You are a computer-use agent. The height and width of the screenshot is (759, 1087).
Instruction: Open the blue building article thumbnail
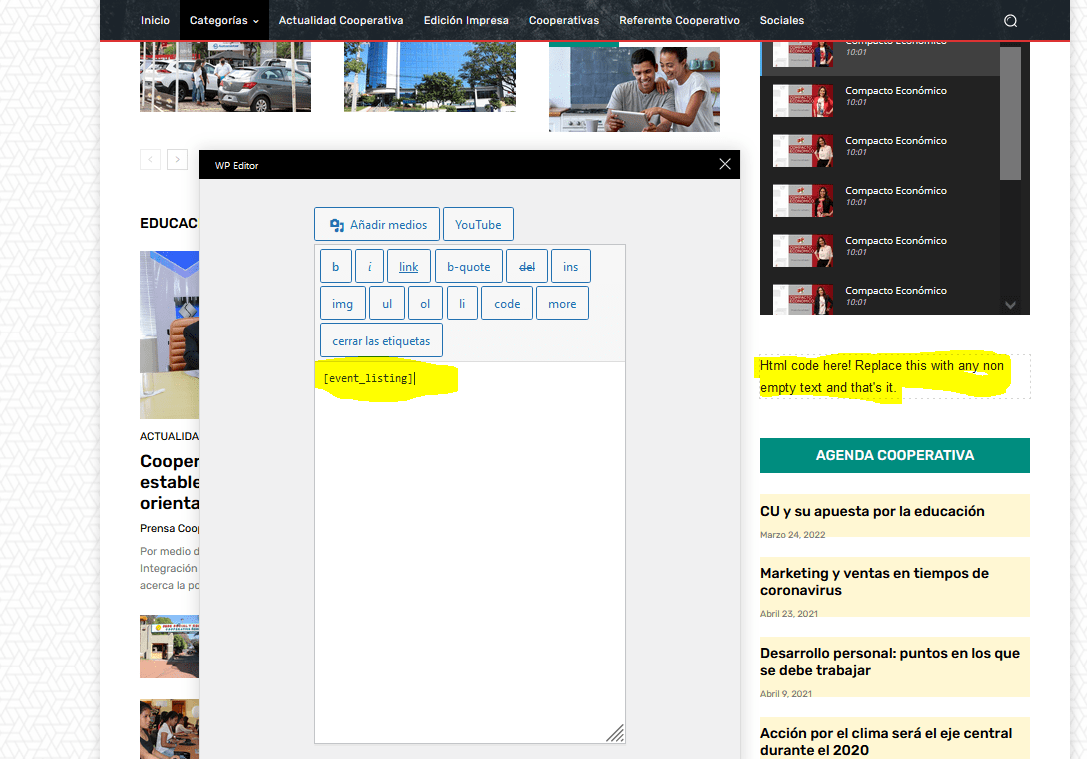pos(430,76)
